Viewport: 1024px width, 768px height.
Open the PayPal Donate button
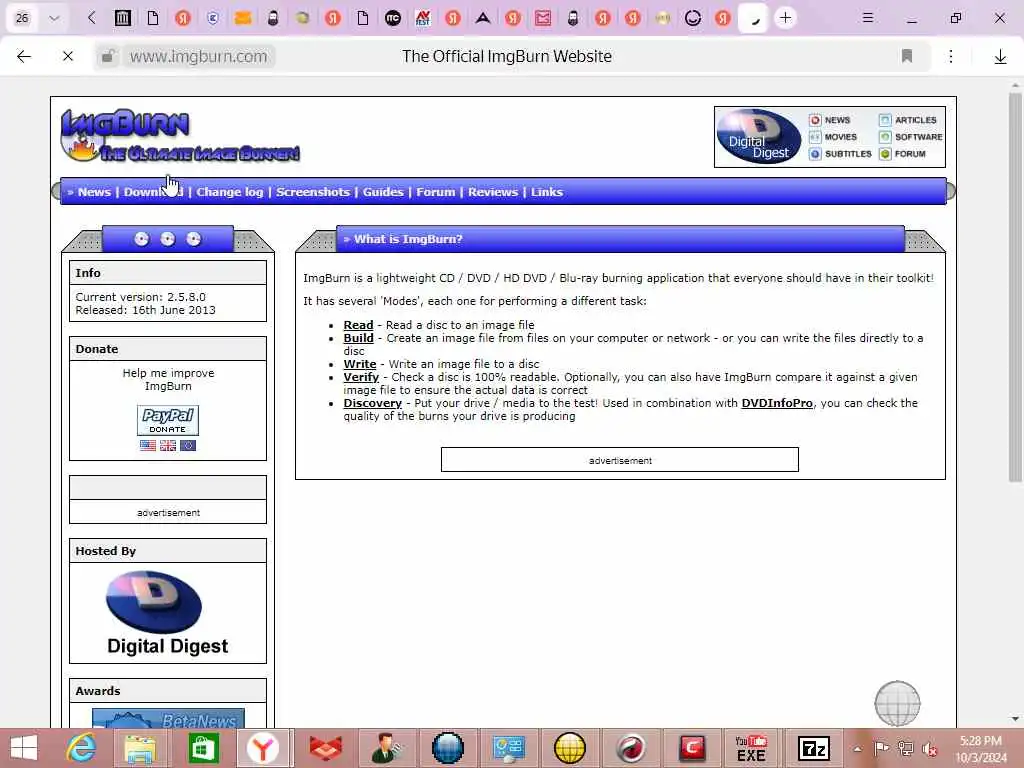tap(168, 420)
